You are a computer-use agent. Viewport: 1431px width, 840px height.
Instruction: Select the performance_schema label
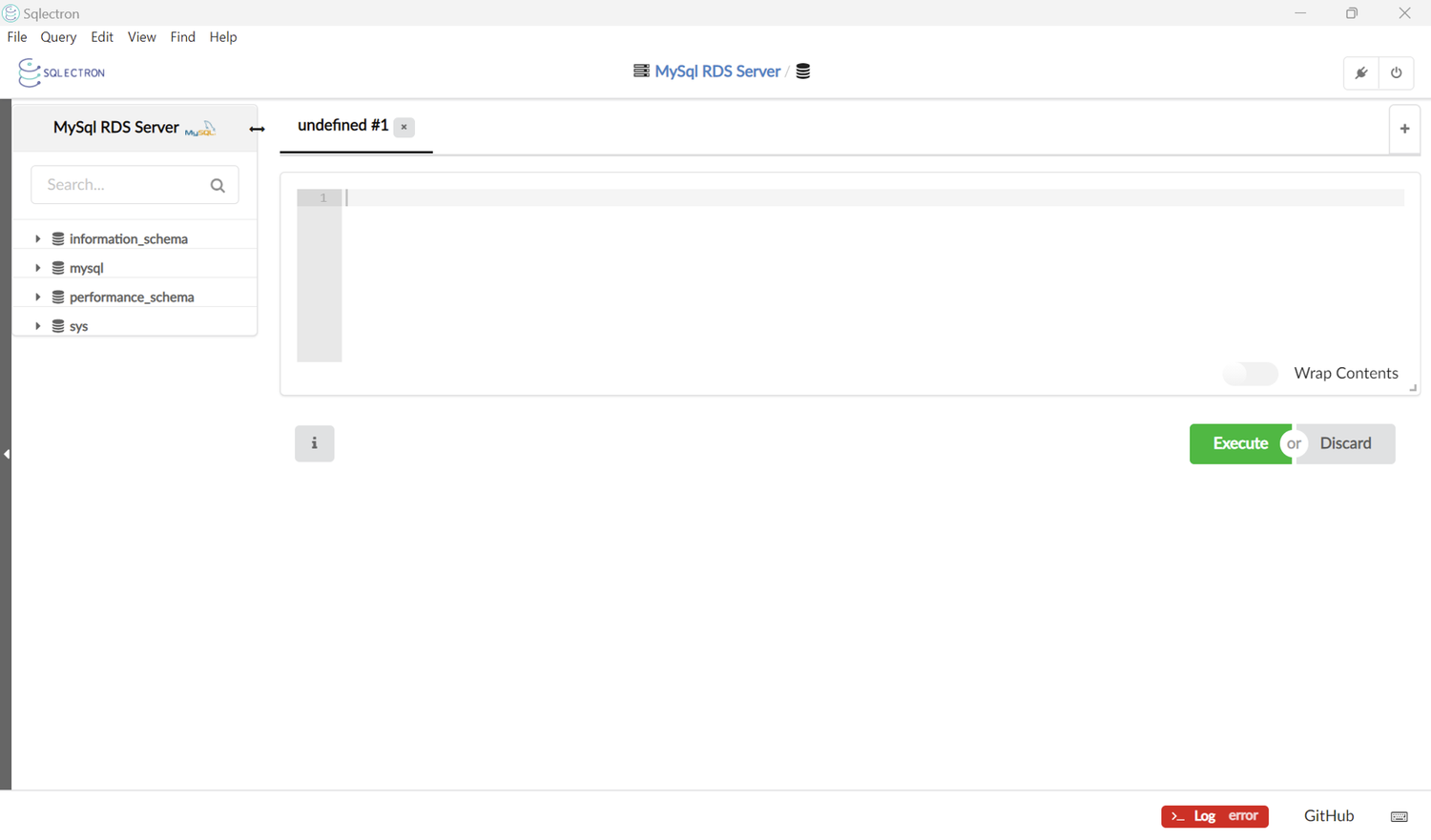132,297
